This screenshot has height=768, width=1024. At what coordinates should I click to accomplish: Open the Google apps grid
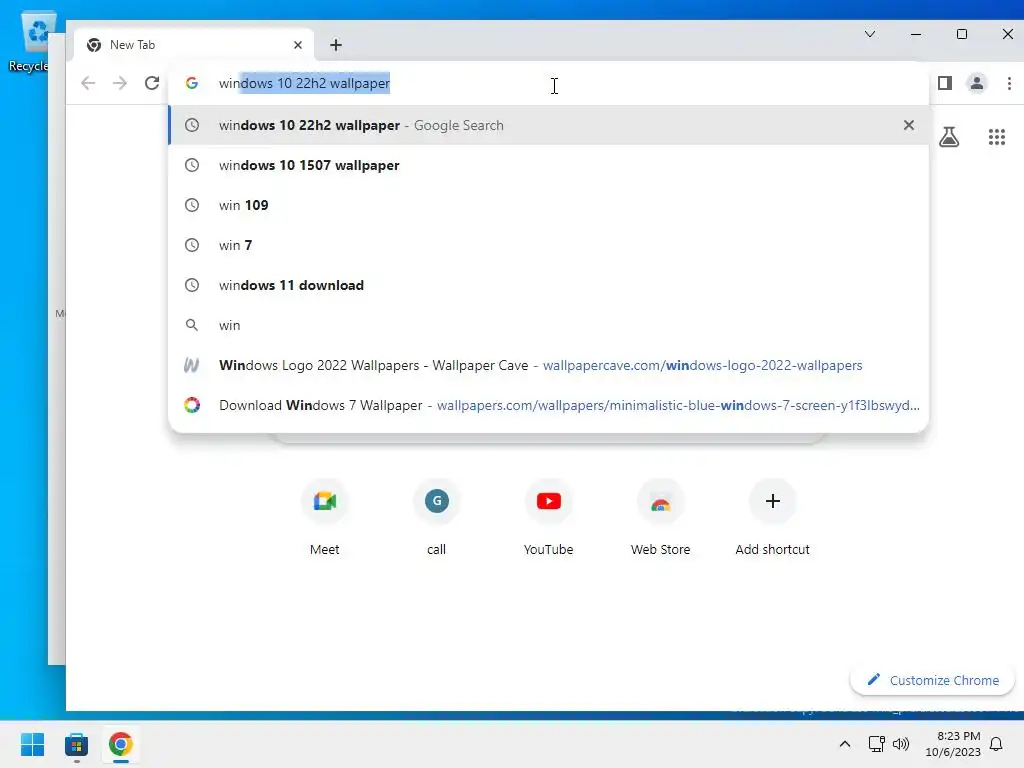[997, 136]
